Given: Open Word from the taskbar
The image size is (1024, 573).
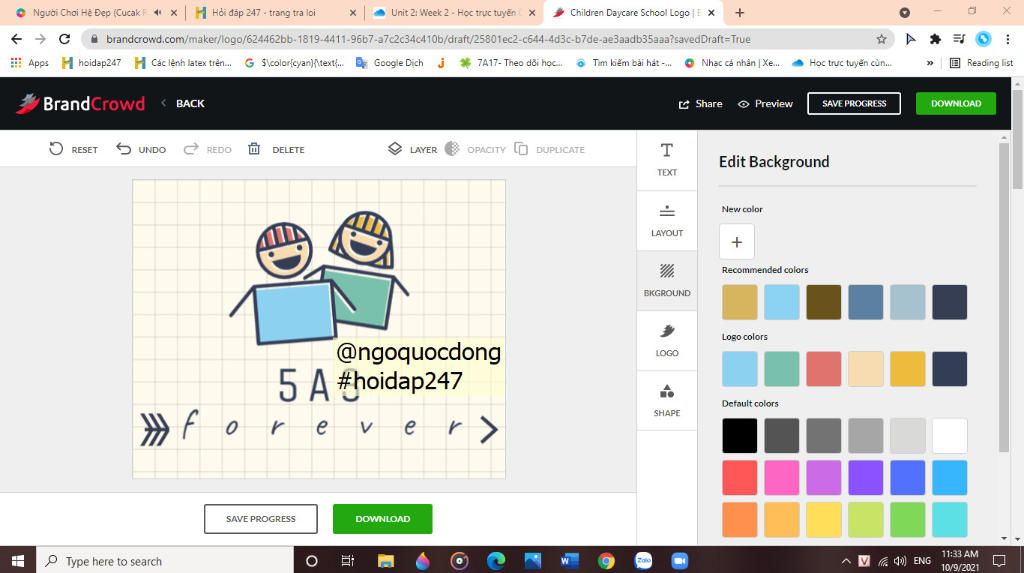Looking at the screenshot, I should pyautogui.click(x=569, y=561).
